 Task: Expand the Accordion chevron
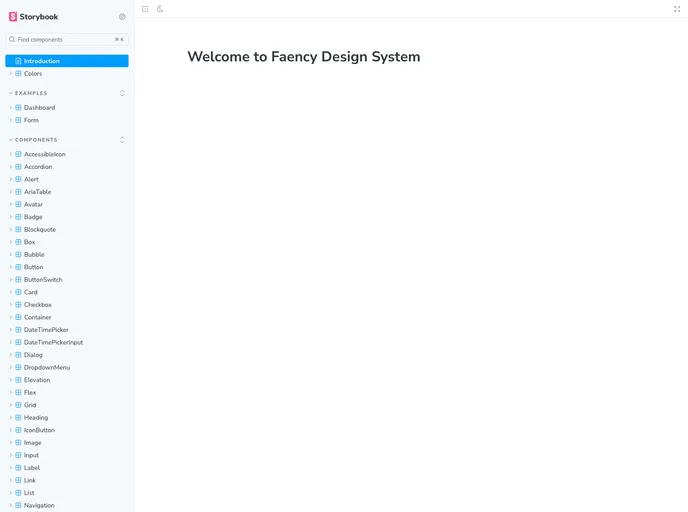pyautogui.click(x=11, y=167)
